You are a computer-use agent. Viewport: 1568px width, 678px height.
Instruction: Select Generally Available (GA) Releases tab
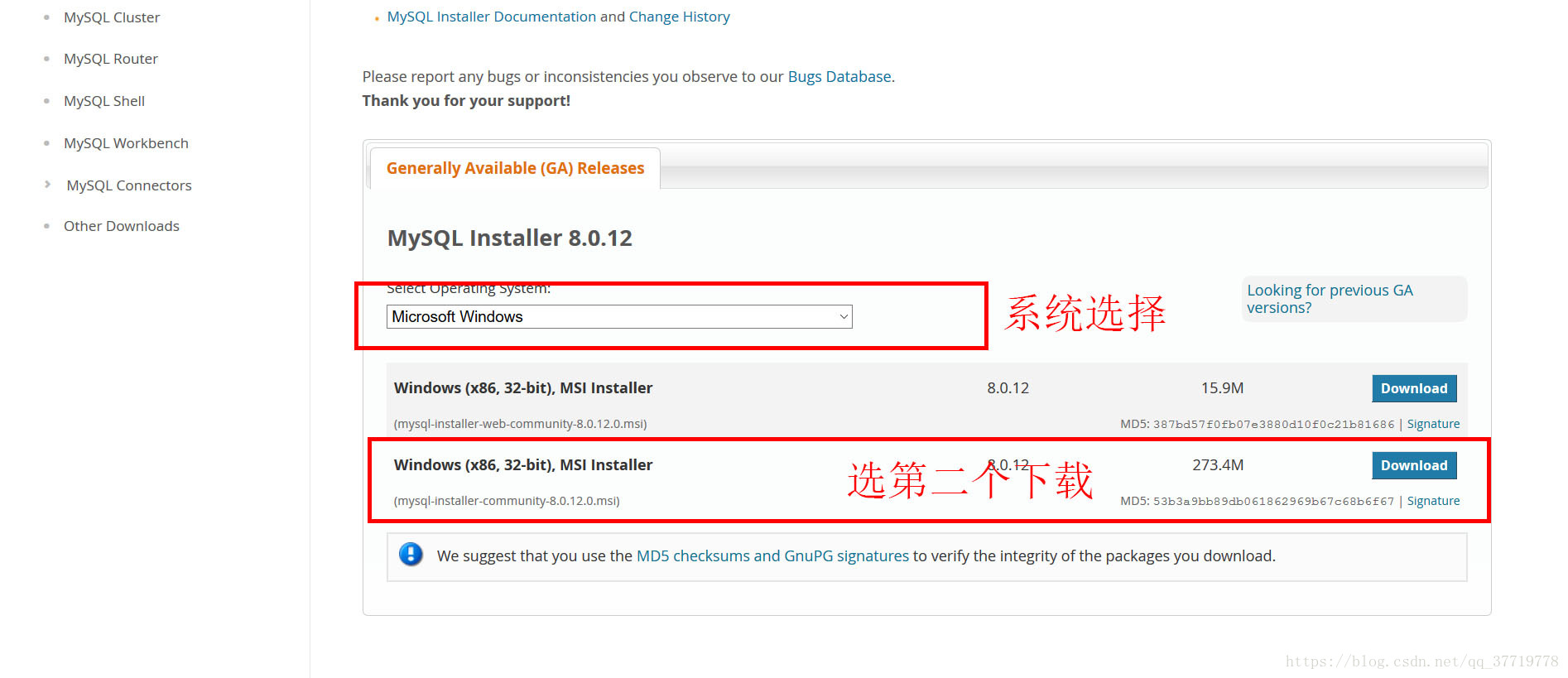[515, 168]
